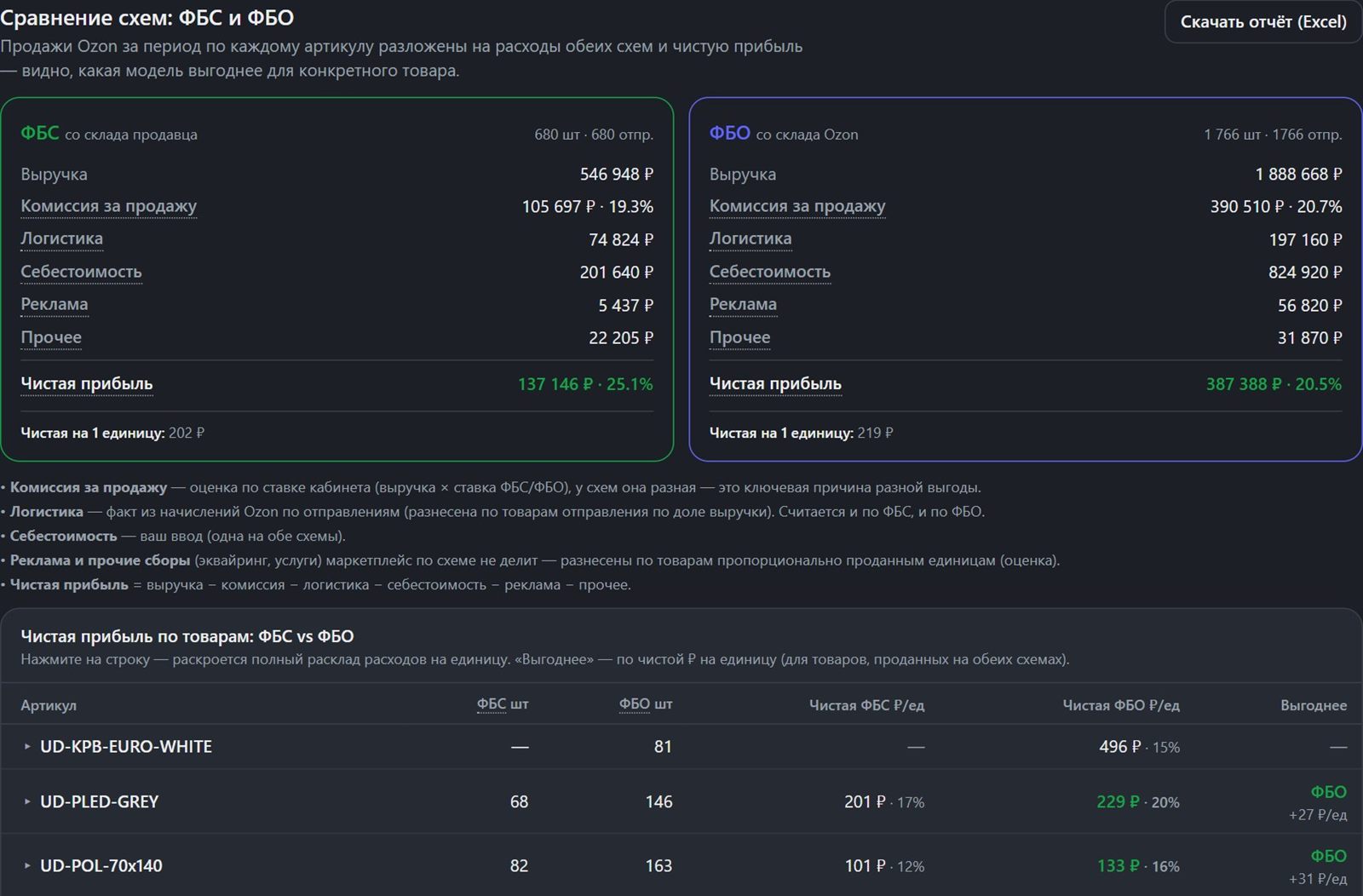Click the 'Выгоднее' column header
Image resolution: width=1363 pixels, height=896 pixels.
1314,705
